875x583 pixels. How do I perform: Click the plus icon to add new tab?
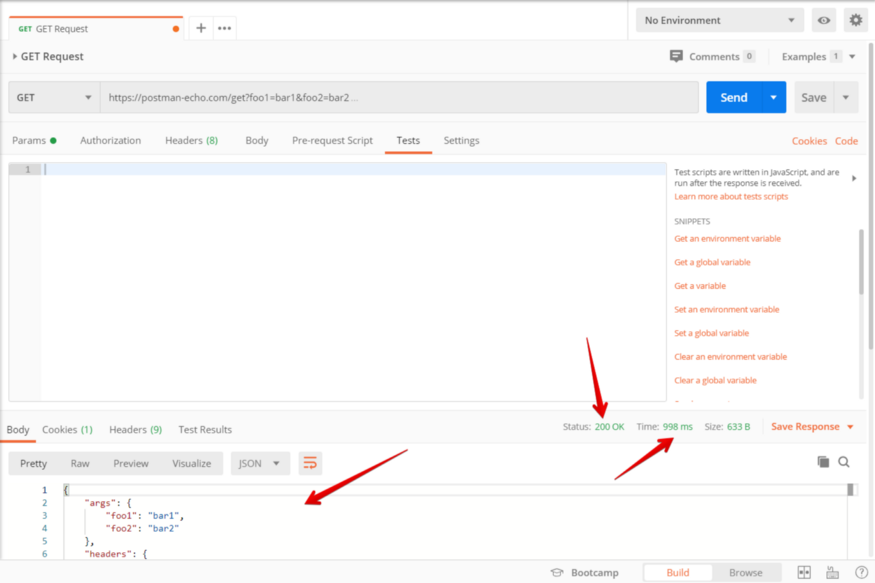201,28
